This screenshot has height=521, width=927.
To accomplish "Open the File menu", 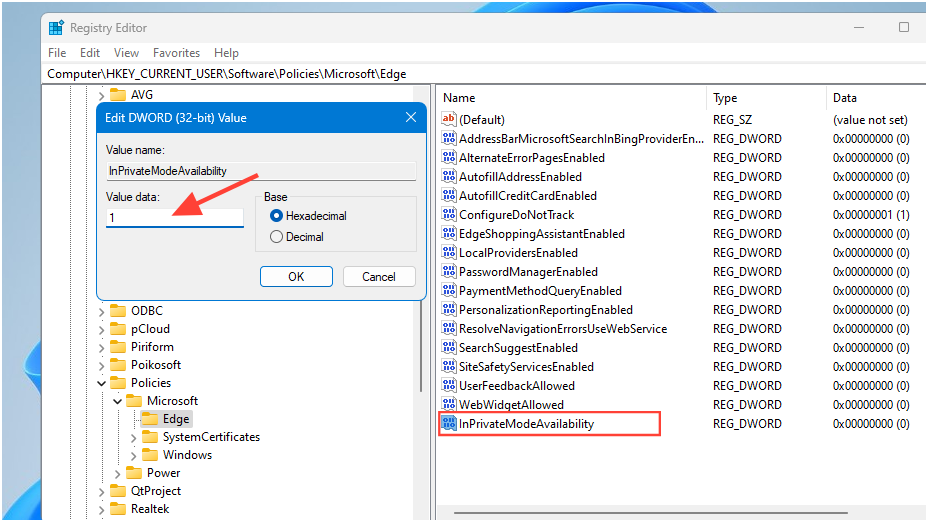I will coord(57,53).
